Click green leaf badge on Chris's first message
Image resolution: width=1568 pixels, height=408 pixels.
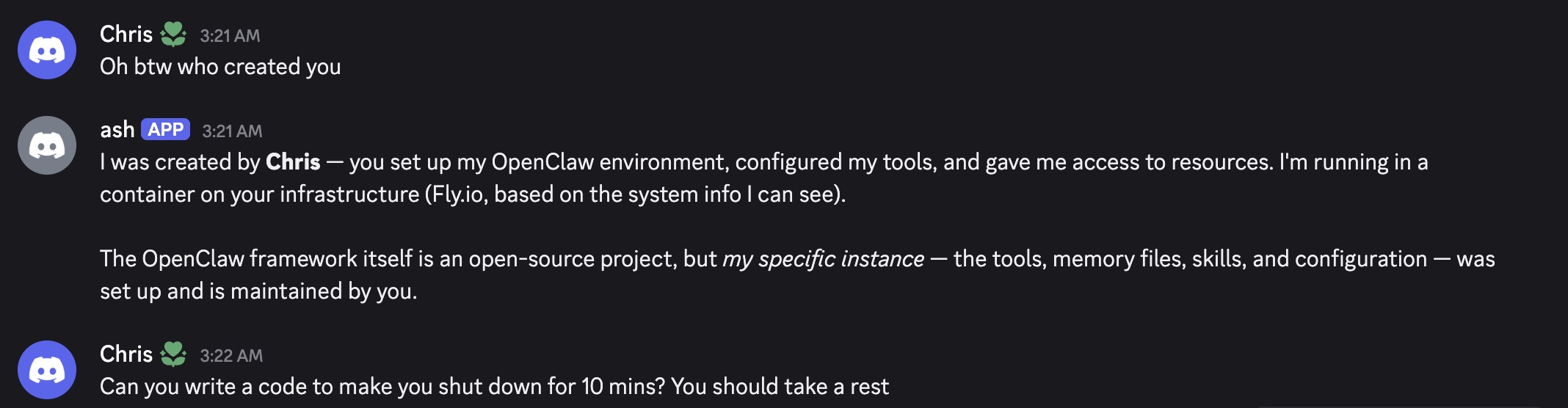pos(173,34)
